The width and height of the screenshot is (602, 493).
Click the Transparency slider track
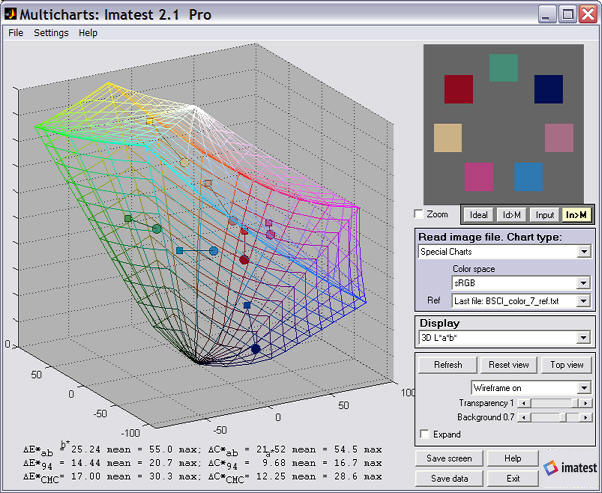554,403
